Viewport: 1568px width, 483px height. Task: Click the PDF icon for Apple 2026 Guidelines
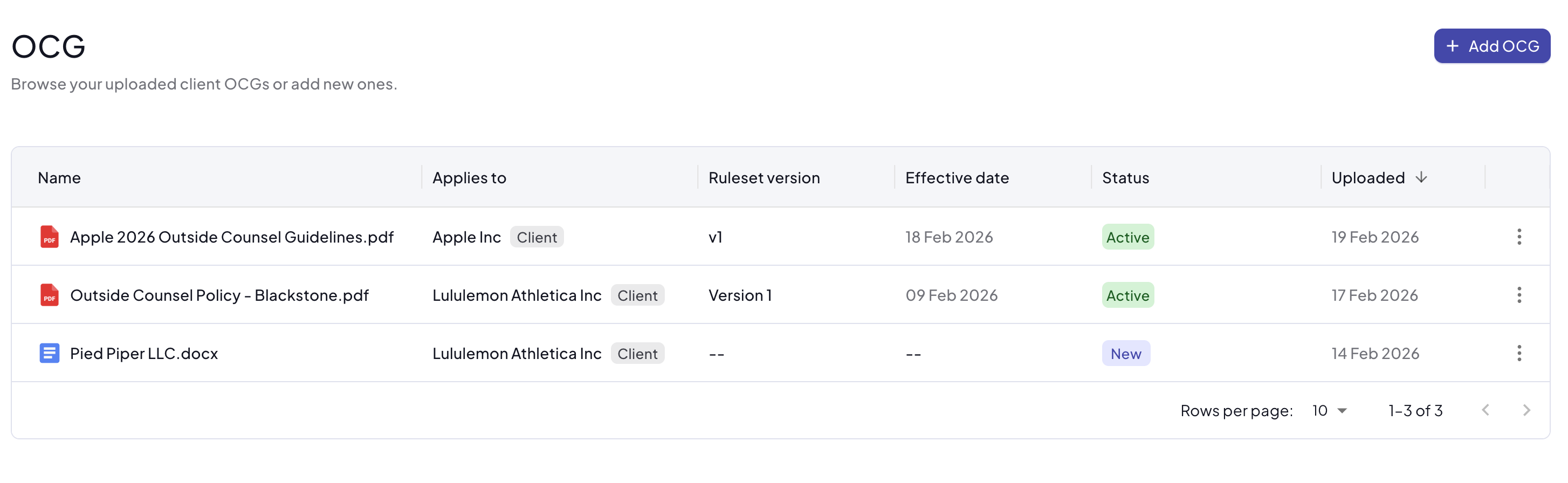49,237
